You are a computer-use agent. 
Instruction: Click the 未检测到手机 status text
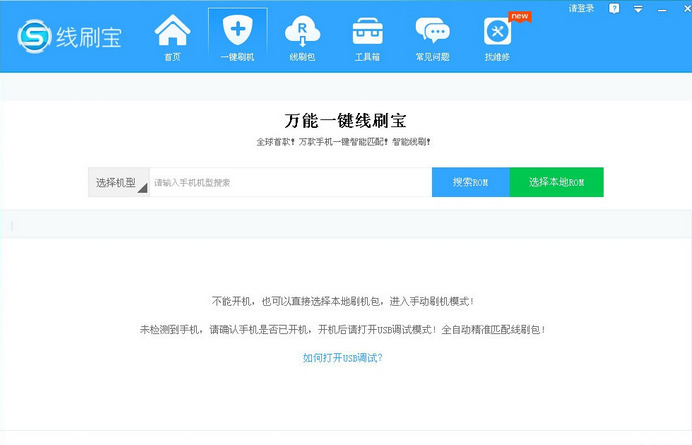tap(343, 330)
